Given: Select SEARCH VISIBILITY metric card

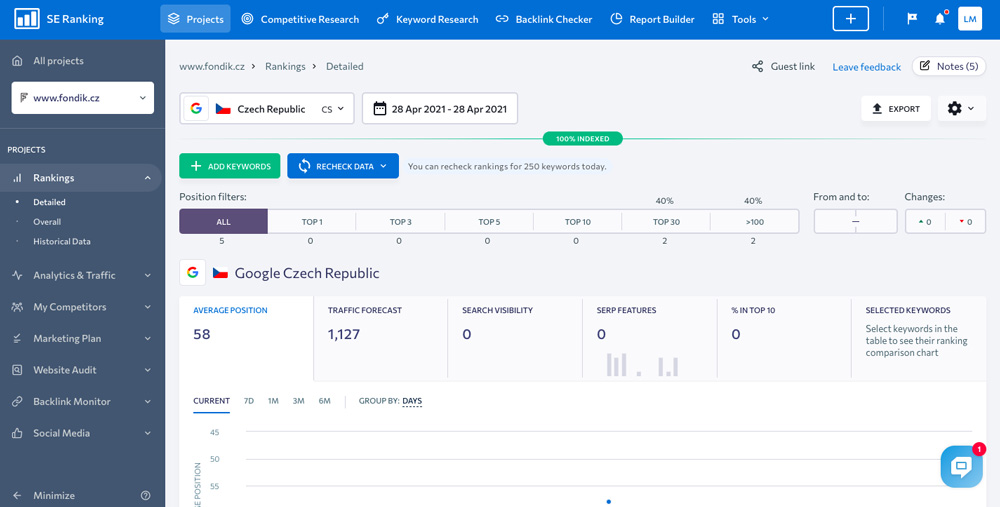Looking at the screenshot, I should (515, 337).
